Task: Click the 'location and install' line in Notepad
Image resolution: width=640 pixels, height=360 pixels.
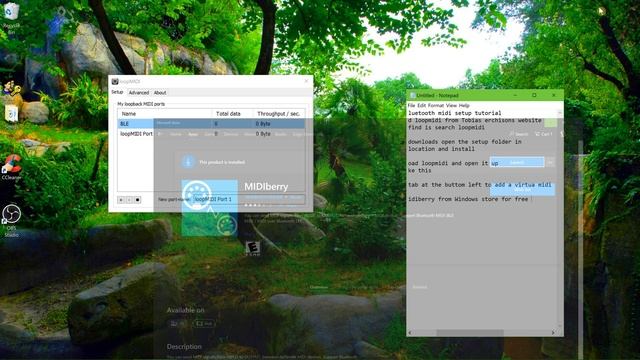Action: point(441,149)
